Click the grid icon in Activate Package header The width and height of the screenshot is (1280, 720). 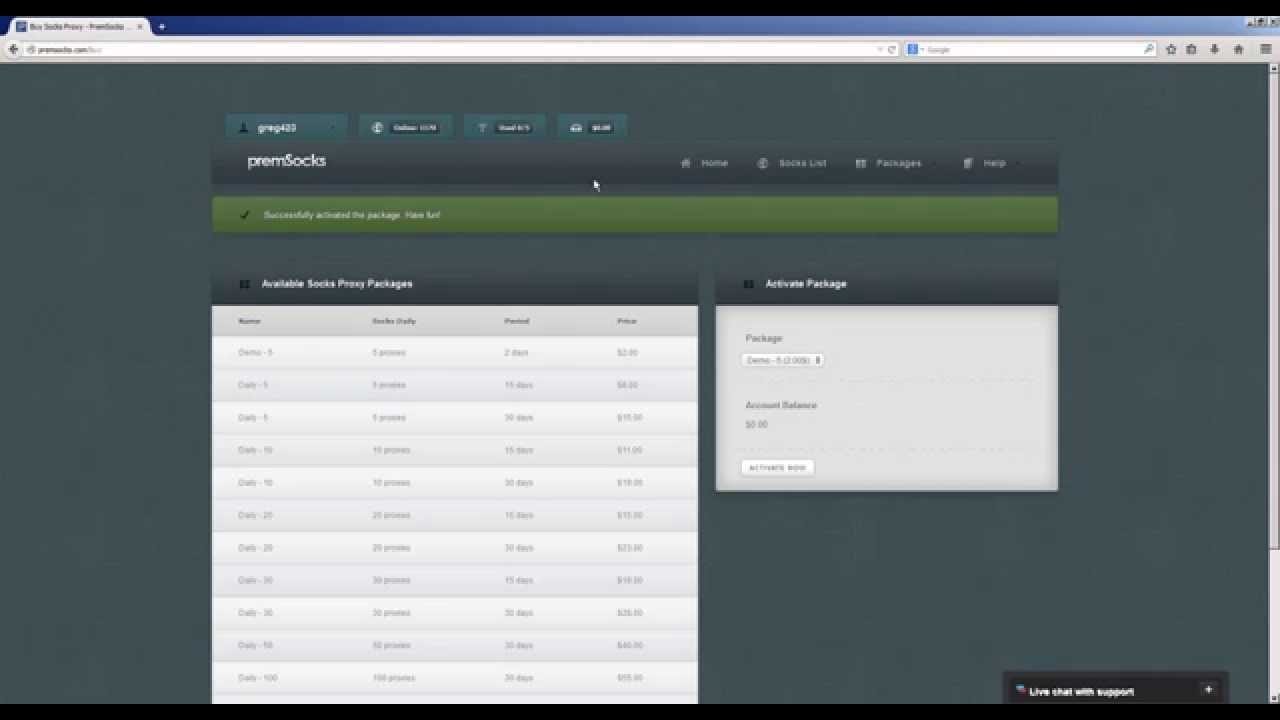pos(748,284)
